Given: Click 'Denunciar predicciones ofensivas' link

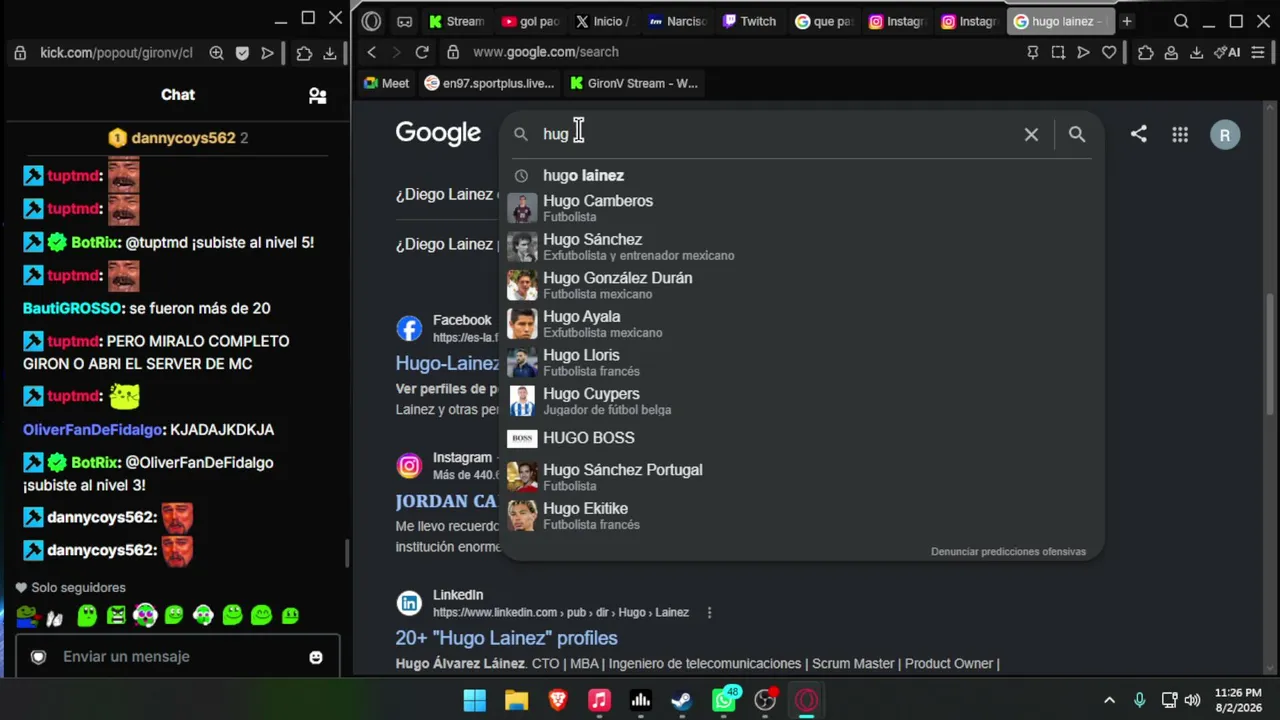Looking at the screenshot, I should coord(1008,551).
